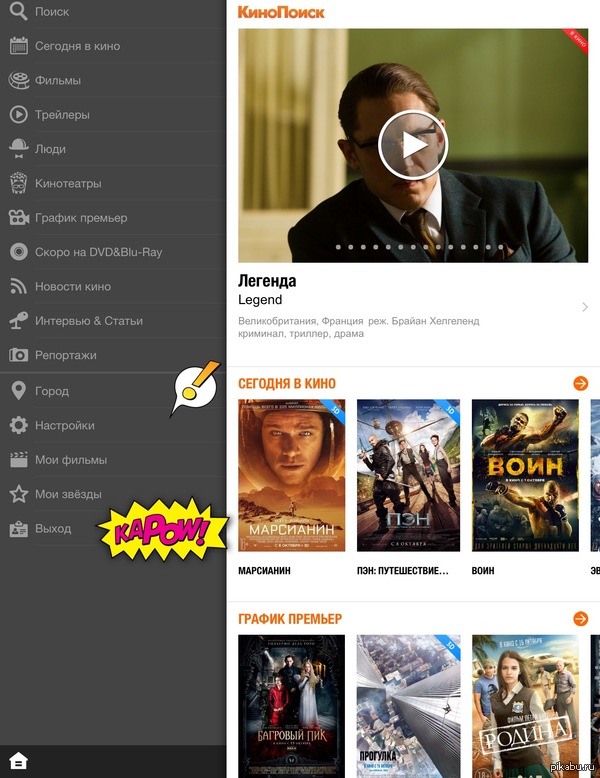Play the Легенда trailer
Image resolution: width=600 pixels, height=778 pixels.
coord(413,145)
